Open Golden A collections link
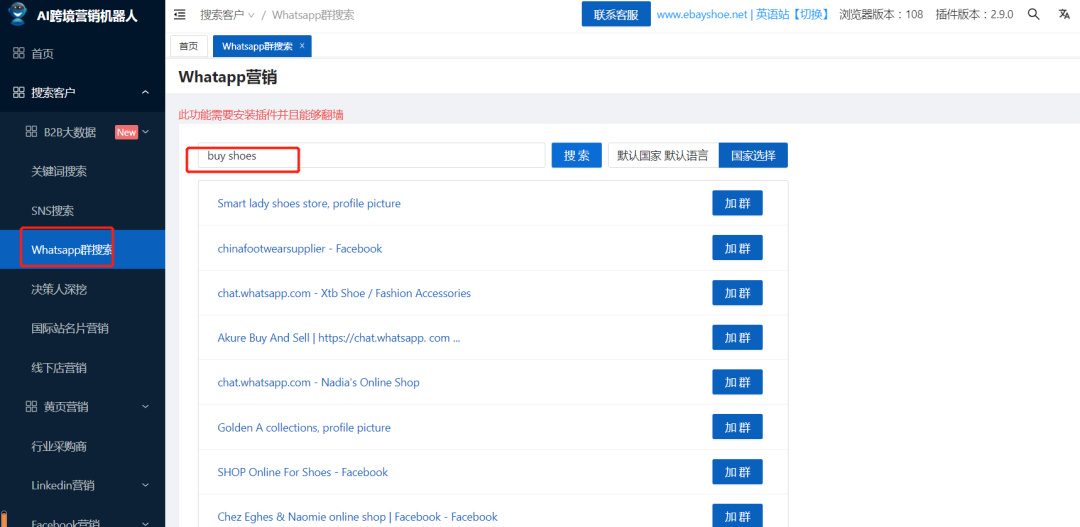 304,428
